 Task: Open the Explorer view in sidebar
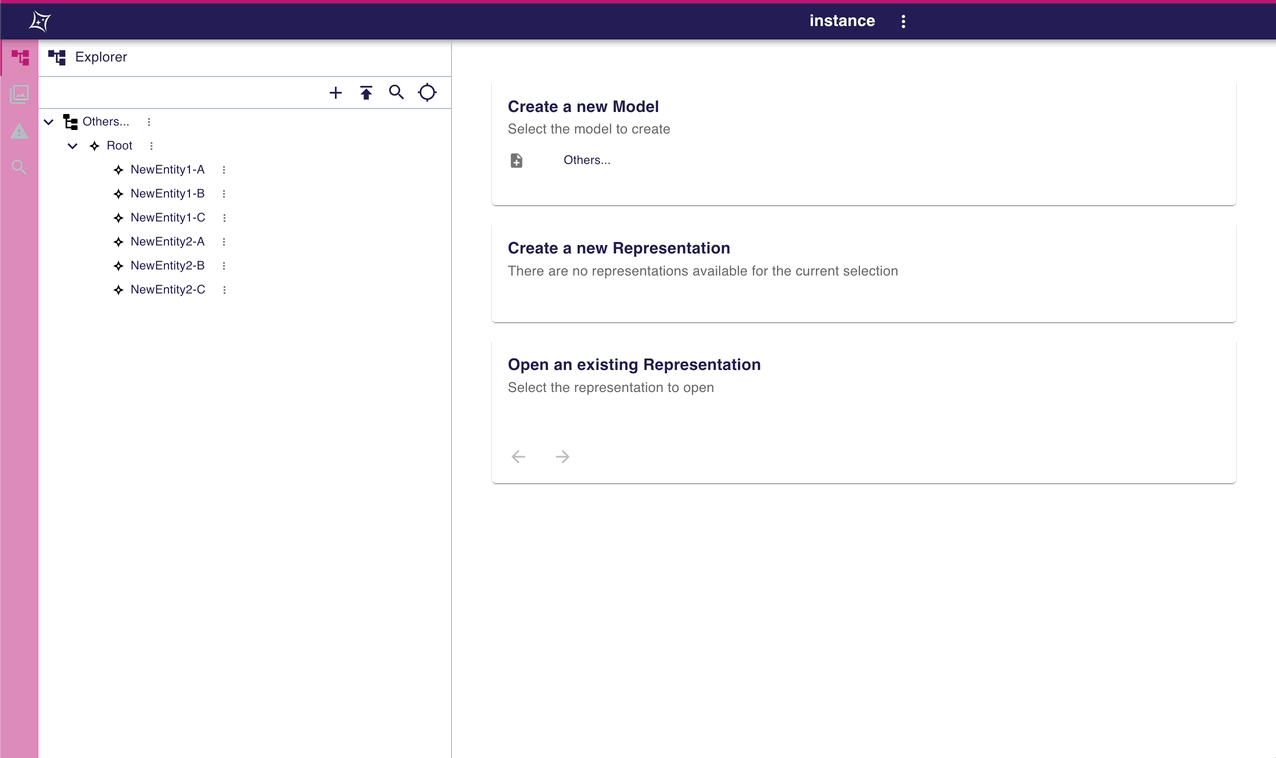click(20, 58)
